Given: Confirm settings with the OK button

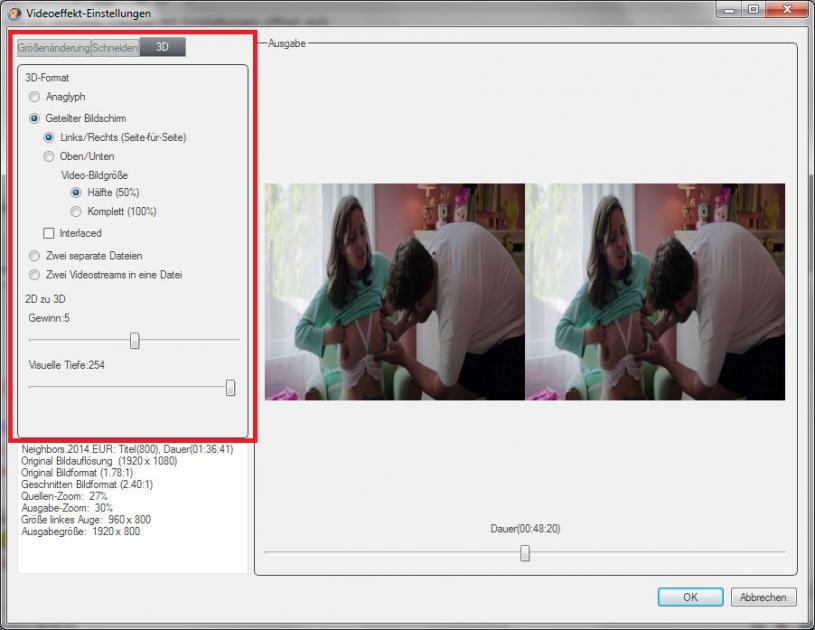Looking at the screenshot, I should [x=690, y=597].
